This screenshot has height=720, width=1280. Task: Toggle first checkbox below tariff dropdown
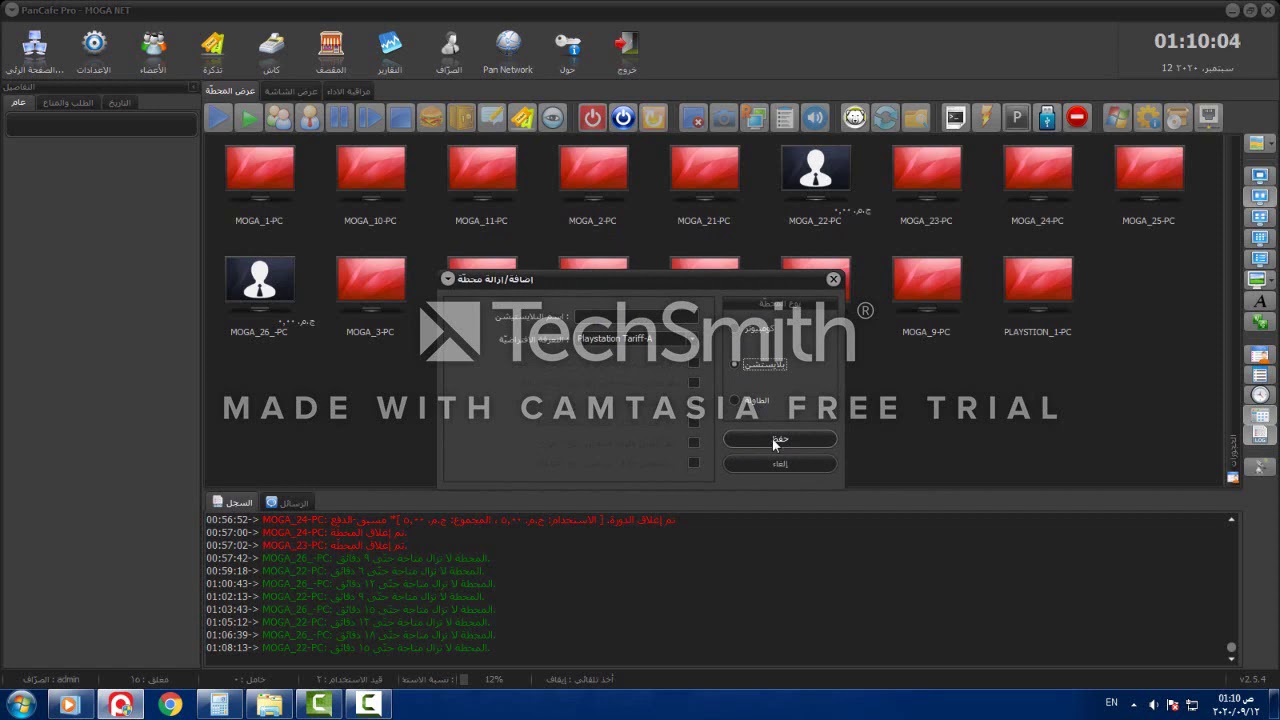pyautogui.click(x=694, y=362)
